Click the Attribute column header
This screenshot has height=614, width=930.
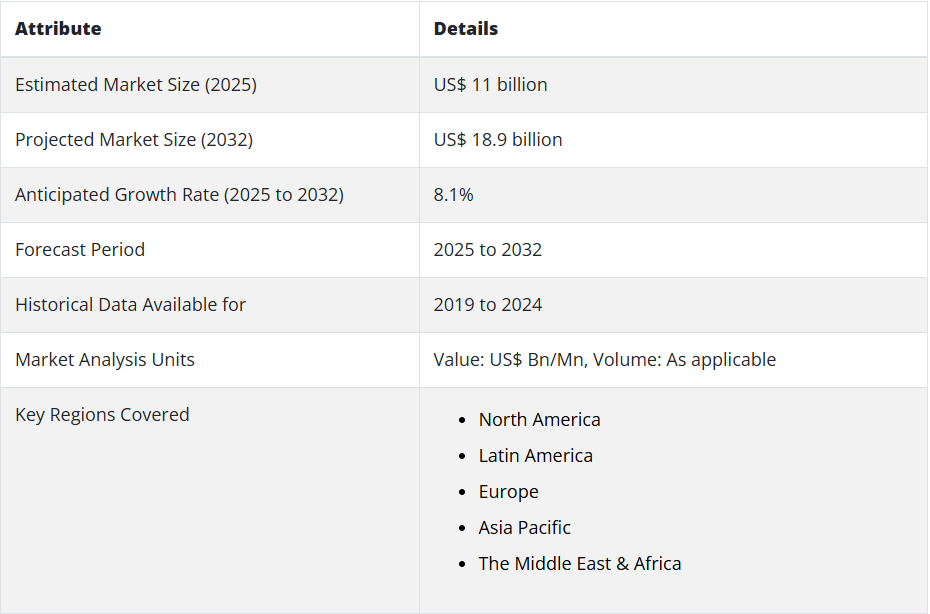(58, 29)
